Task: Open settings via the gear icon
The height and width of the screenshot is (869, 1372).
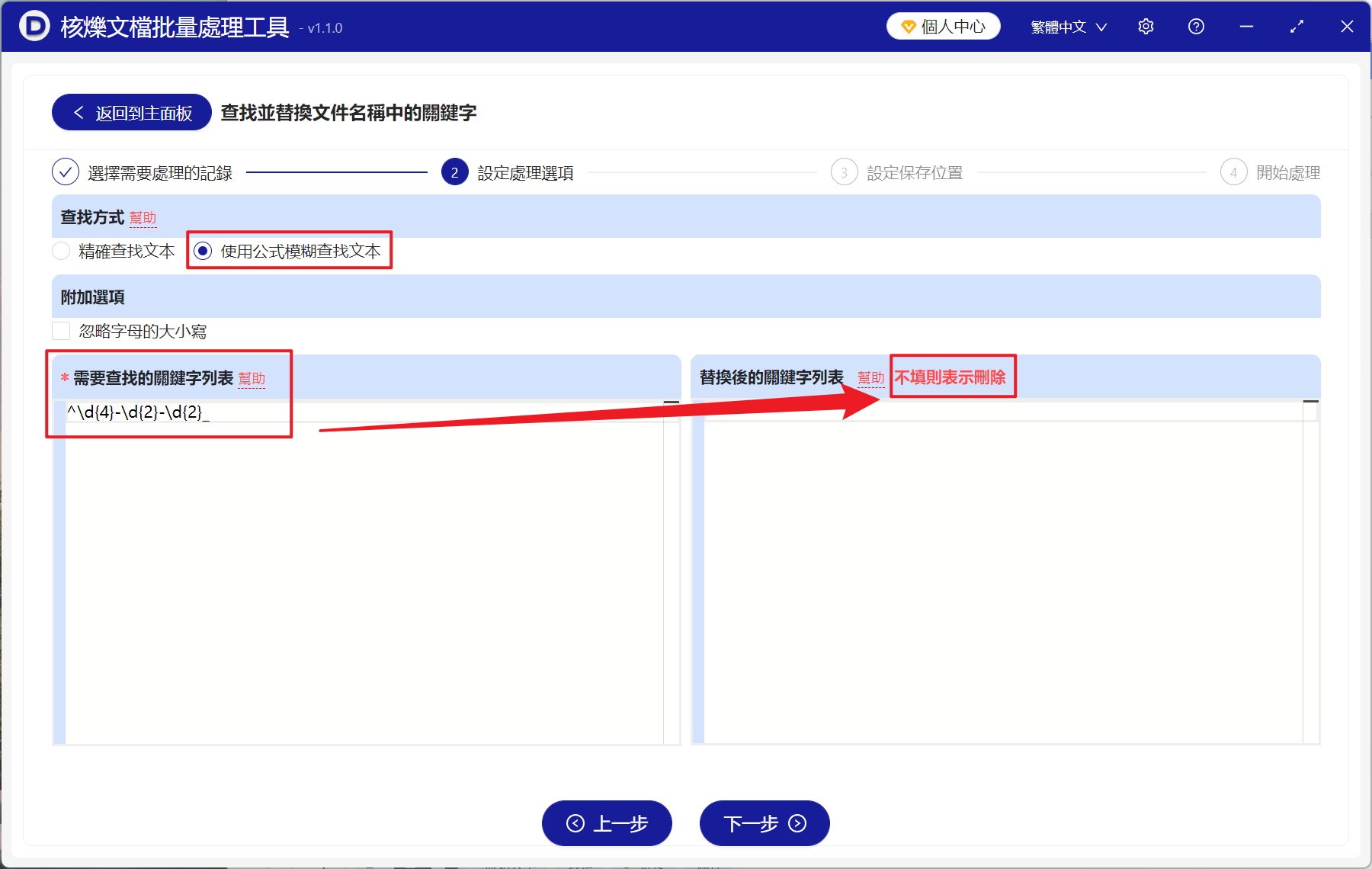Action: pyautogui.click(x=1146, y=27)
